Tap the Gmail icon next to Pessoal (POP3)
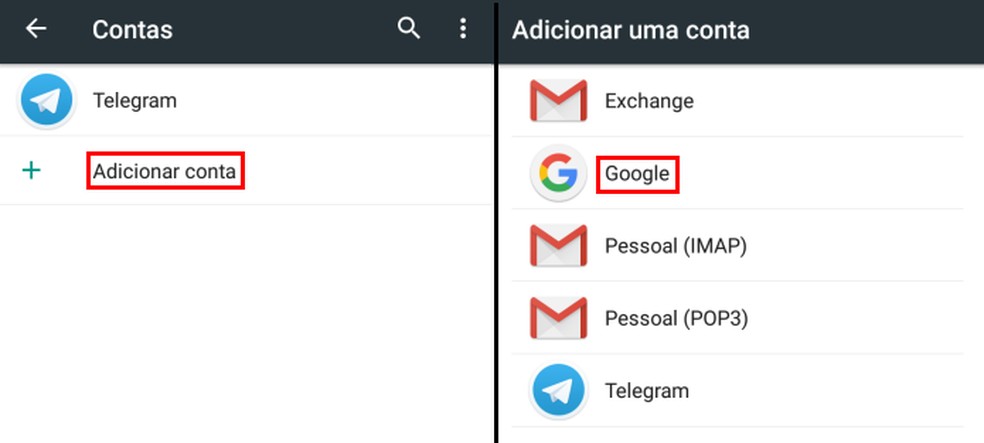Screen dimensions: 984x443 pyautogui.click(x=557, y=318)
